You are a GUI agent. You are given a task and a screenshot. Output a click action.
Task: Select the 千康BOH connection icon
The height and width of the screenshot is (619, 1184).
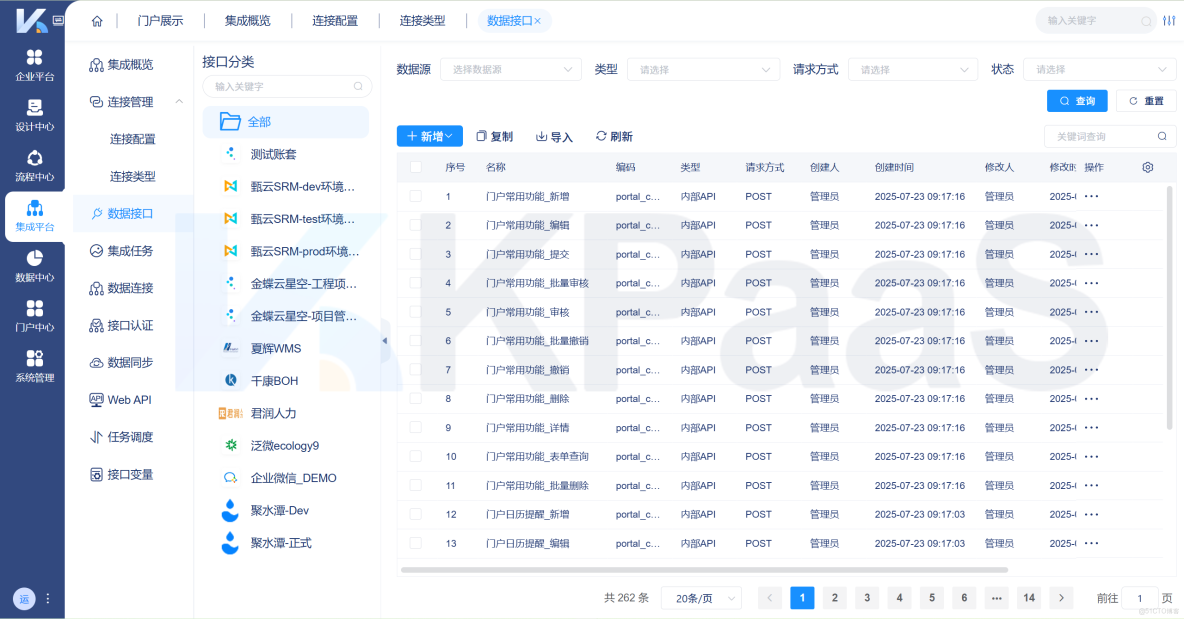click(x=231, y=380)
